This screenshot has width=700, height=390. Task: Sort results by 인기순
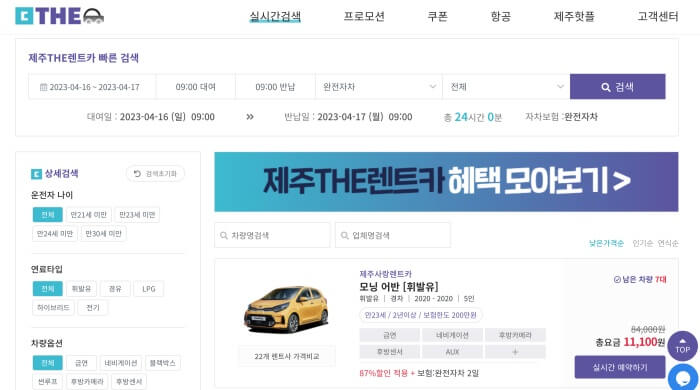click(x=642, y=243)
